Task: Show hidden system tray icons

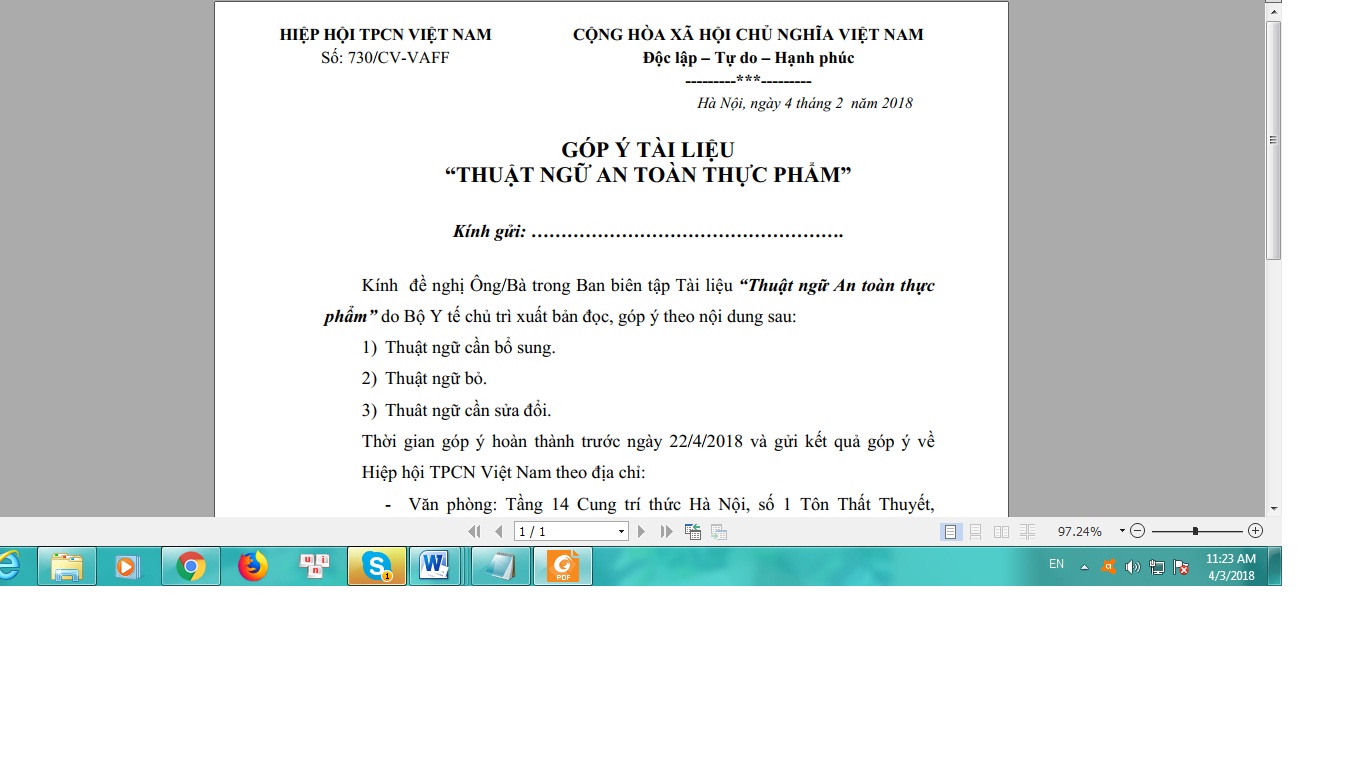Action: [1084, 567]
